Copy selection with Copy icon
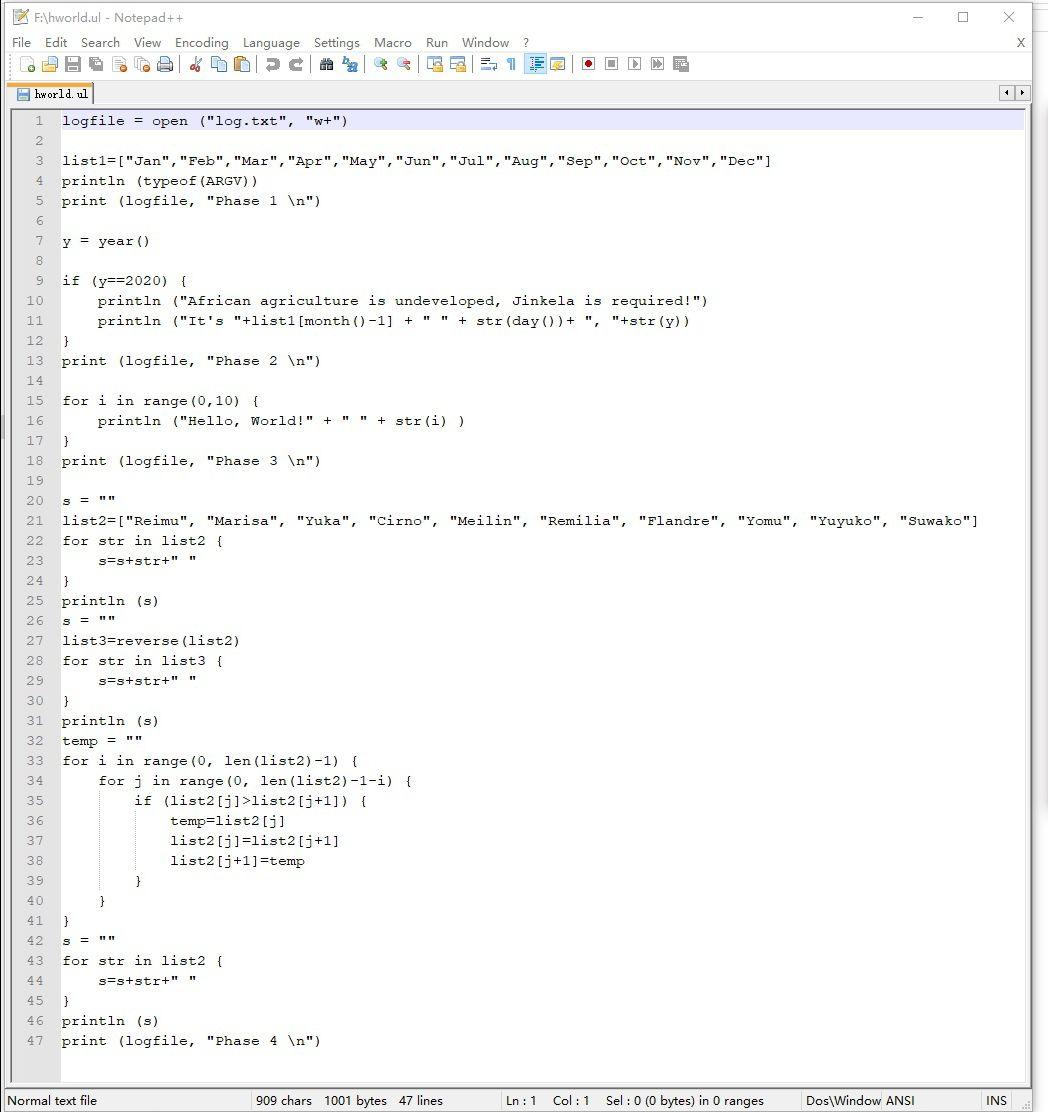The width and height of the screenshot is (1048, 1112). [219, 65]
